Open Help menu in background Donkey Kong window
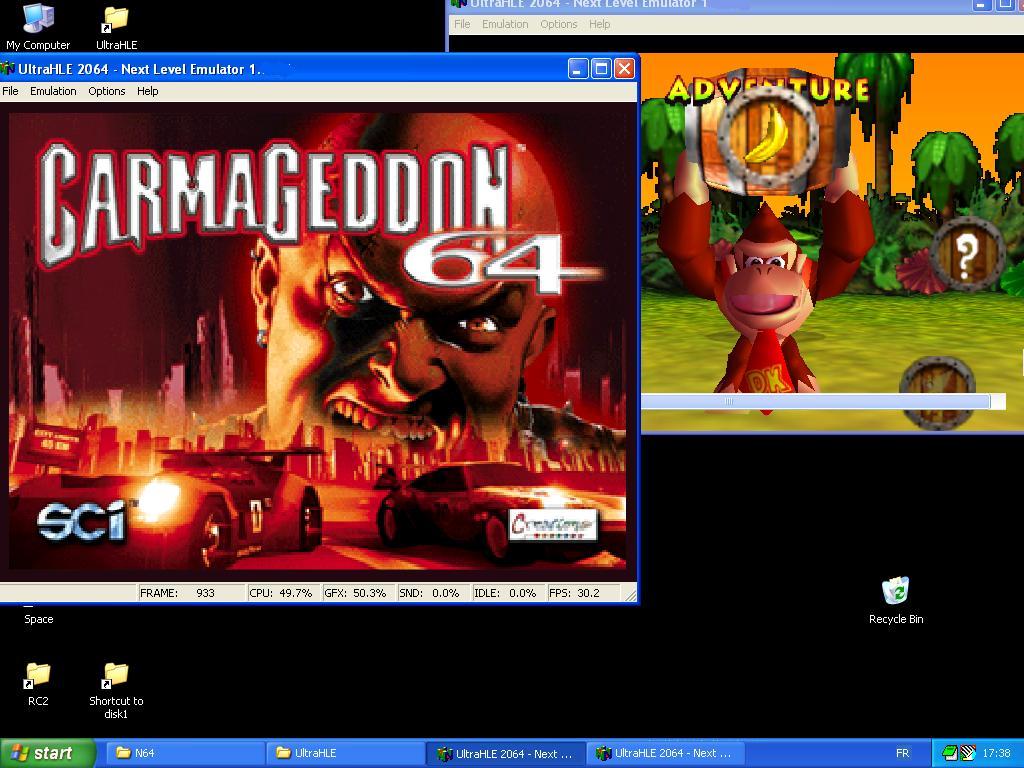Screen dimensions: 1024x768 click(x=599, y=24)
